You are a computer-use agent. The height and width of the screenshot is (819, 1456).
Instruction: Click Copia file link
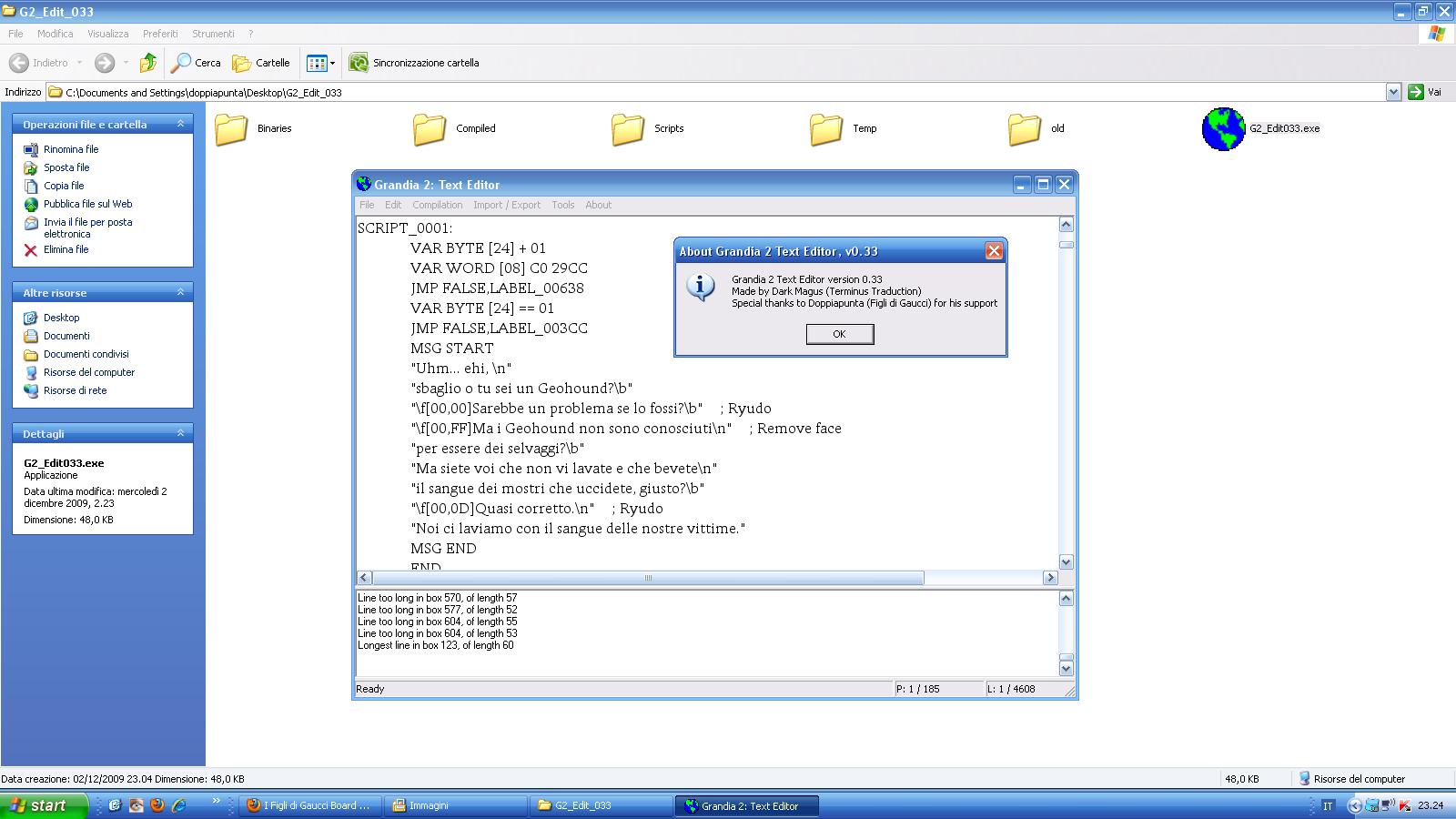click(x=64, y=186)
